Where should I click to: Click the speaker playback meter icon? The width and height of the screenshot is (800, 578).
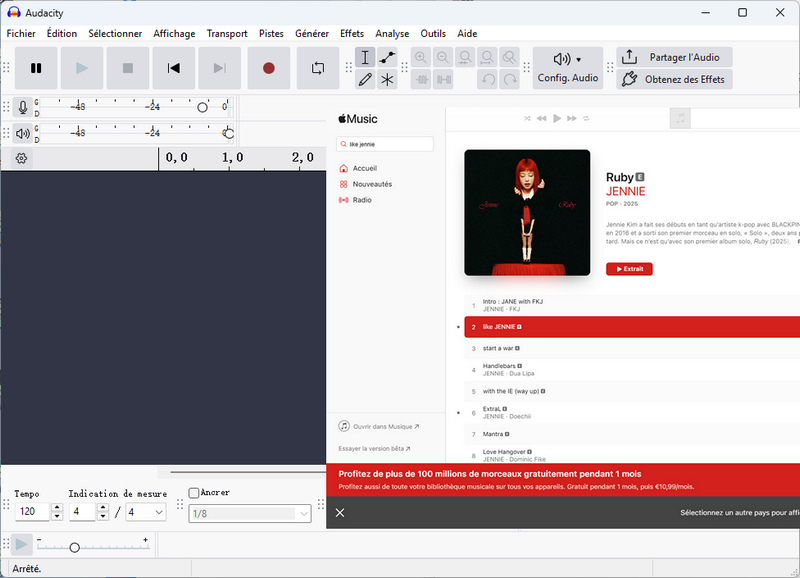click(x=22, y=133)
